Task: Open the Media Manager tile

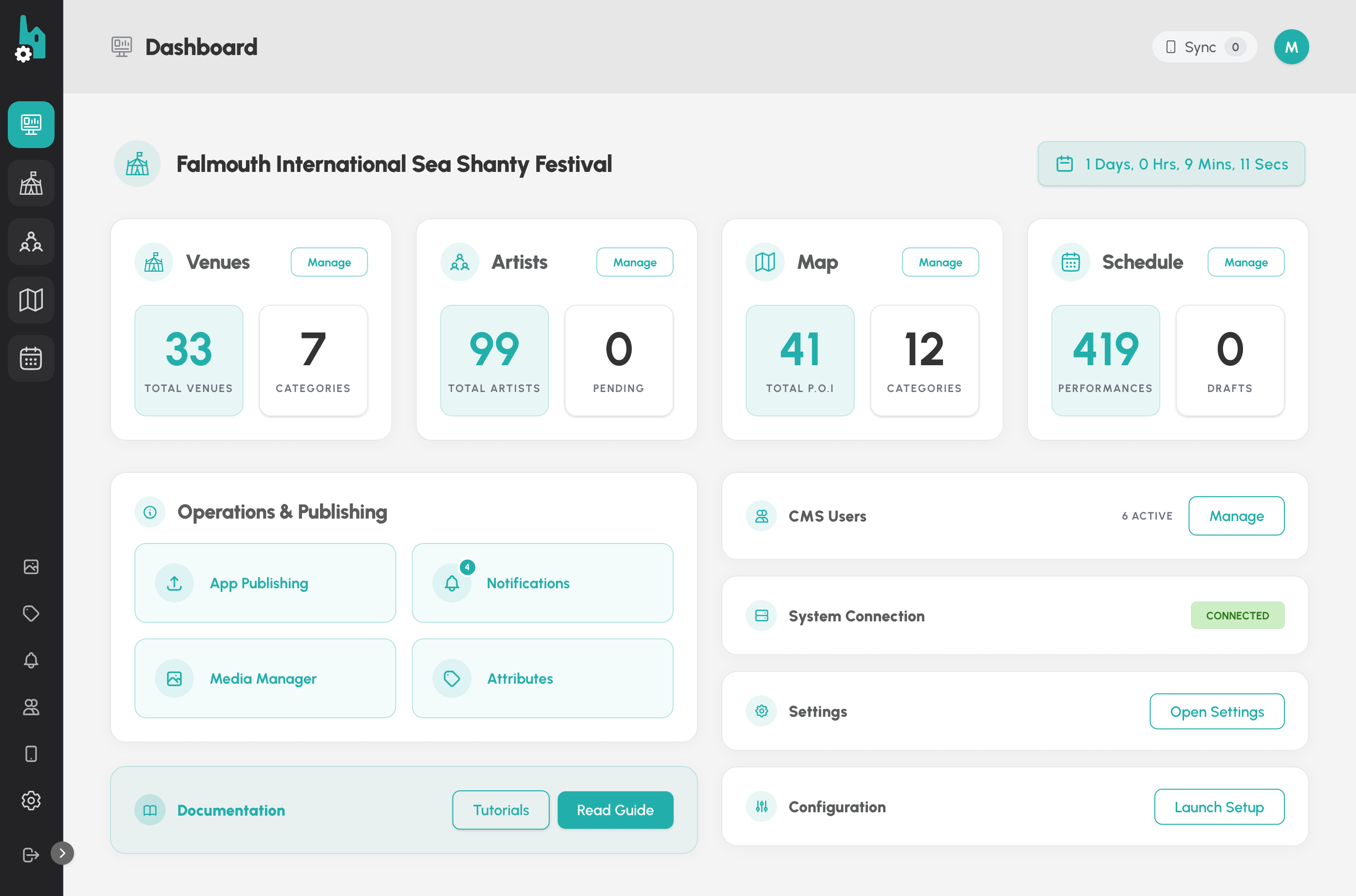Action: 265,678
